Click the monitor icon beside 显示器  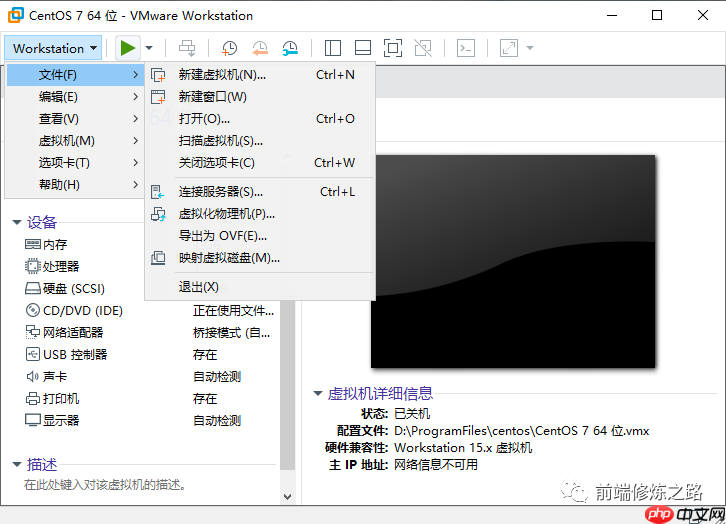(x=32, y=420)
